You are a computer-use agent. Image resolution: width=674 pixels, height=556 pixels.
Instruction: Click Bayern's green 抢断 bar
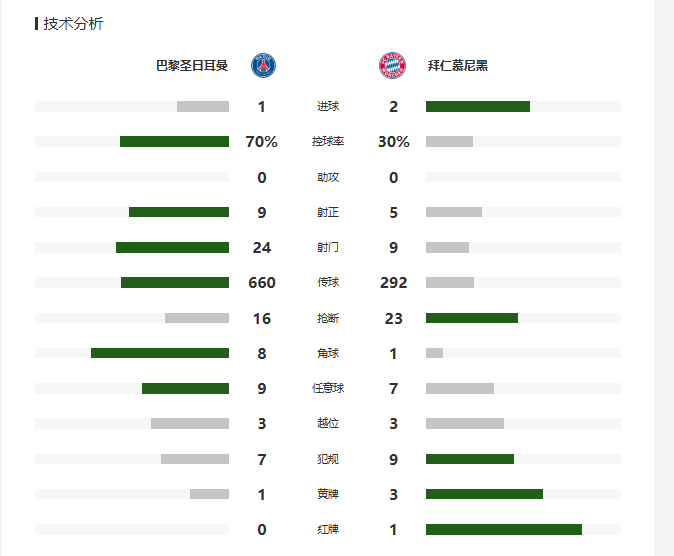coord(471,318)
